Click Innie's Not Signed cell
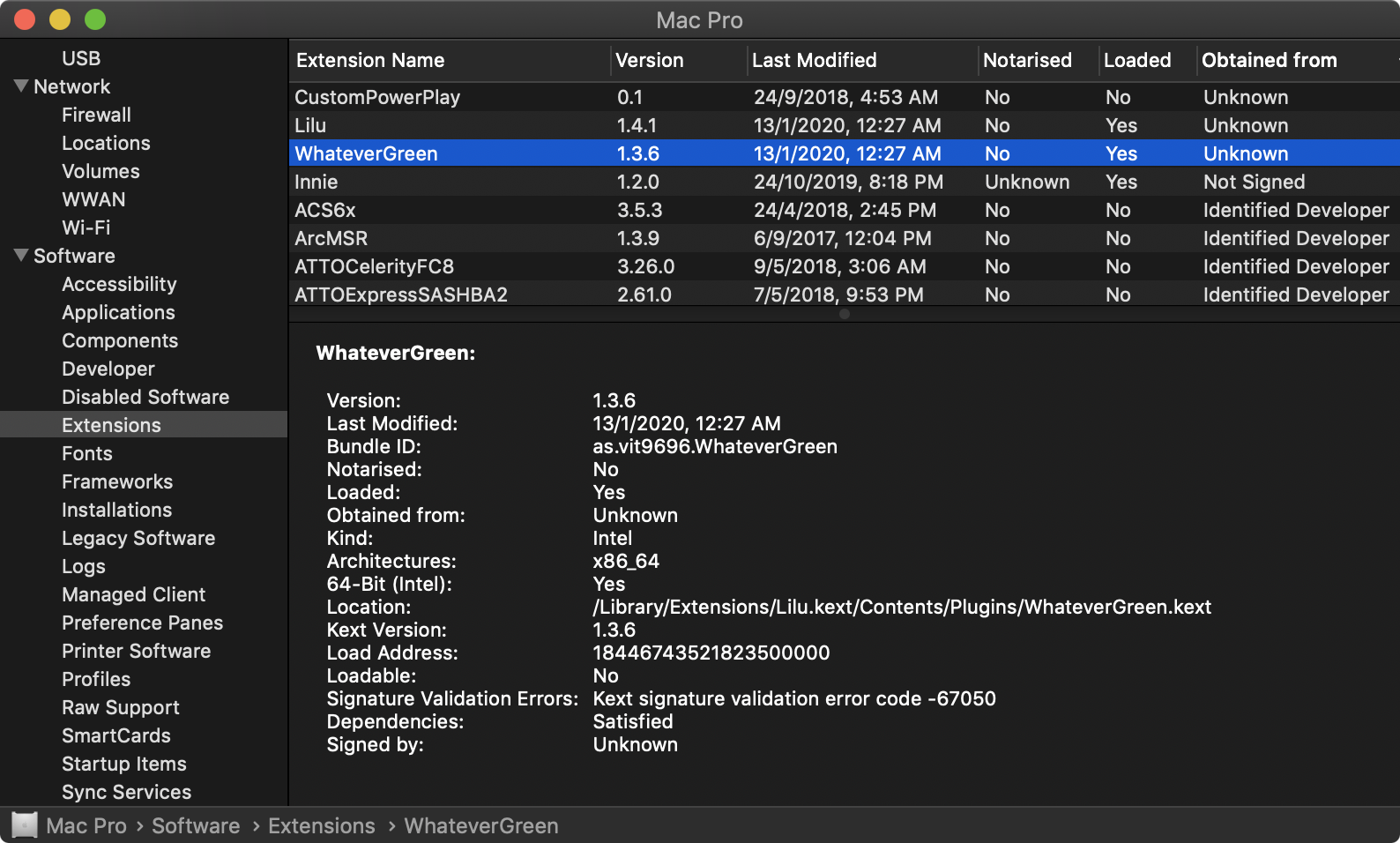 [1254, 182]
